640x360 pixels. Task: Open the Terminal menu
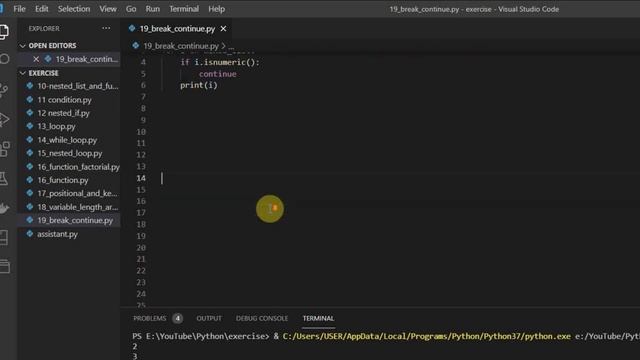coord(184,9)
